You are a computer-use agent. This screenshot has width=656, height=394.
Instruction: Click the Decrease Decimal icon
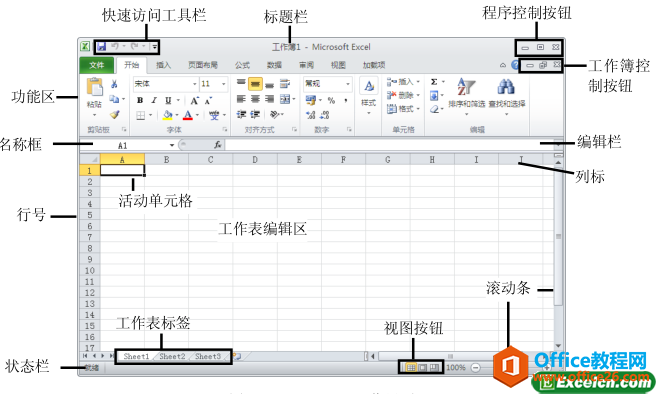tap(325, 115)
